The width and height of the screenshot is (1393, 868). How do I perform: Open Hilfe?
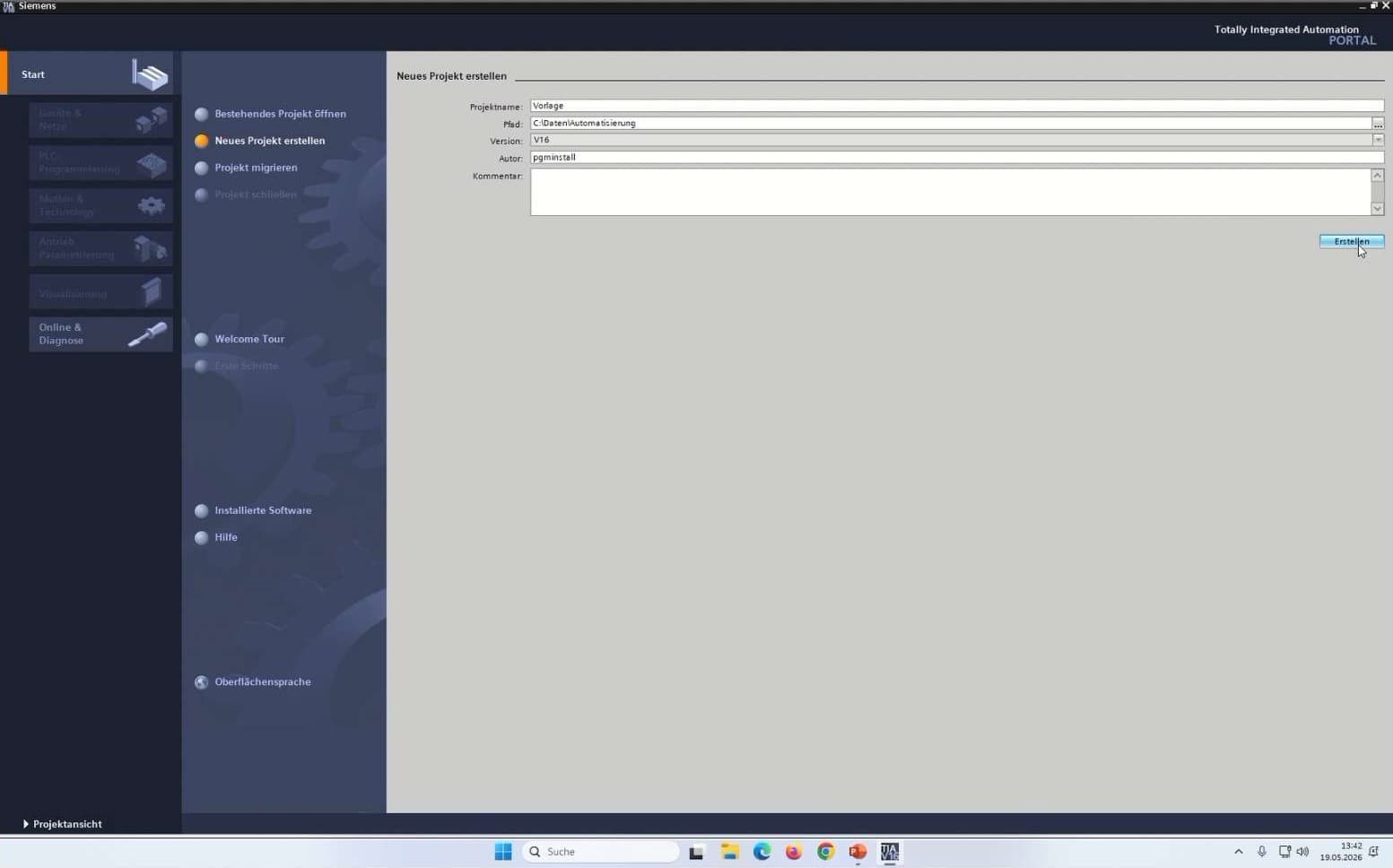tap(216, 537)
